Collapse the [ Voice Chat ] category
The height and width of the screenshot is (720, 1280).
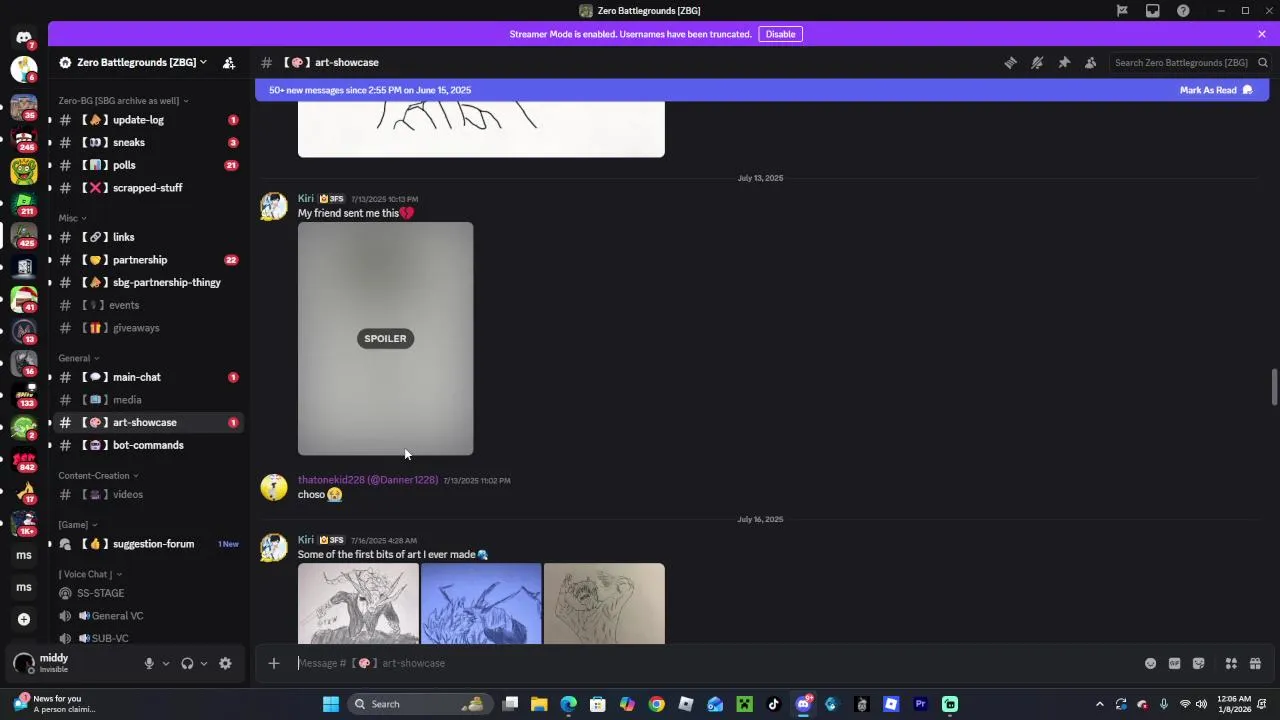tap(90, 574)
